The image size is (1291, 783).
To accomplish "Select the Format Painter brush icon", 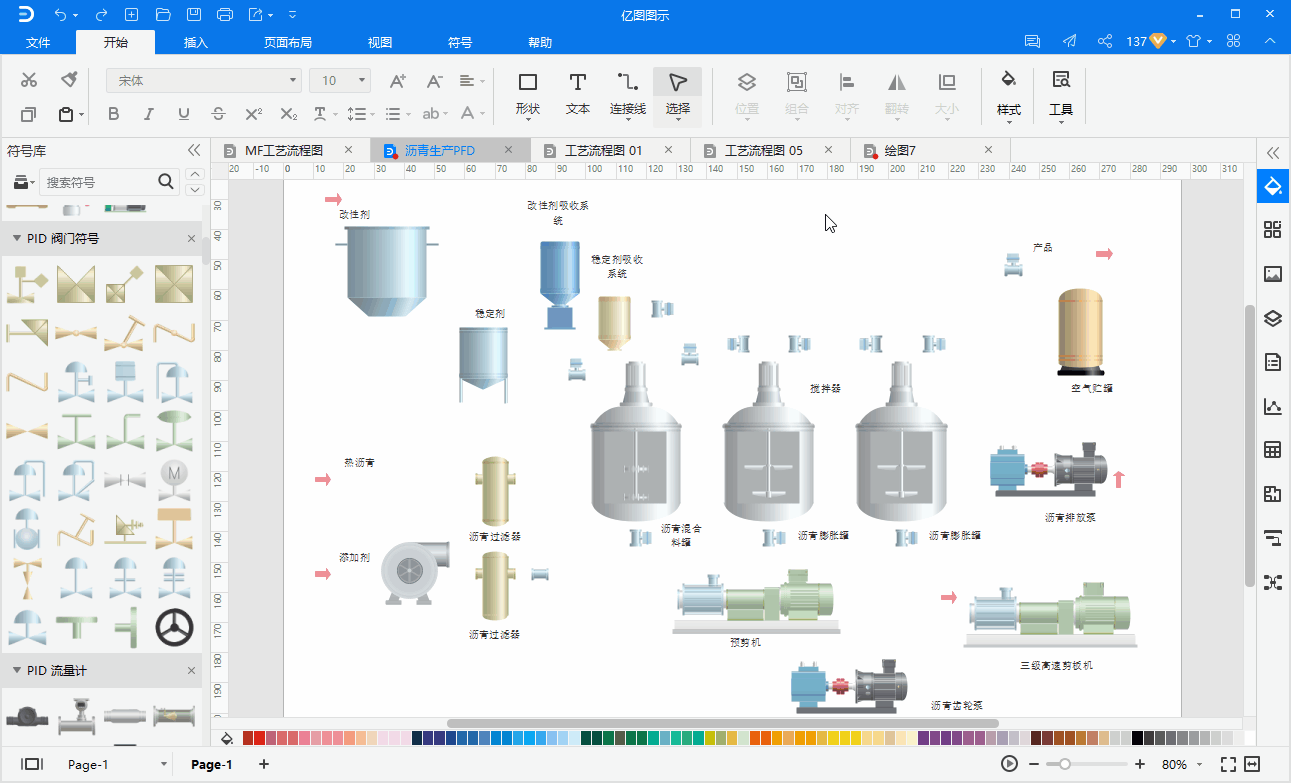I will pyautogui.click(x=69, y=80).
